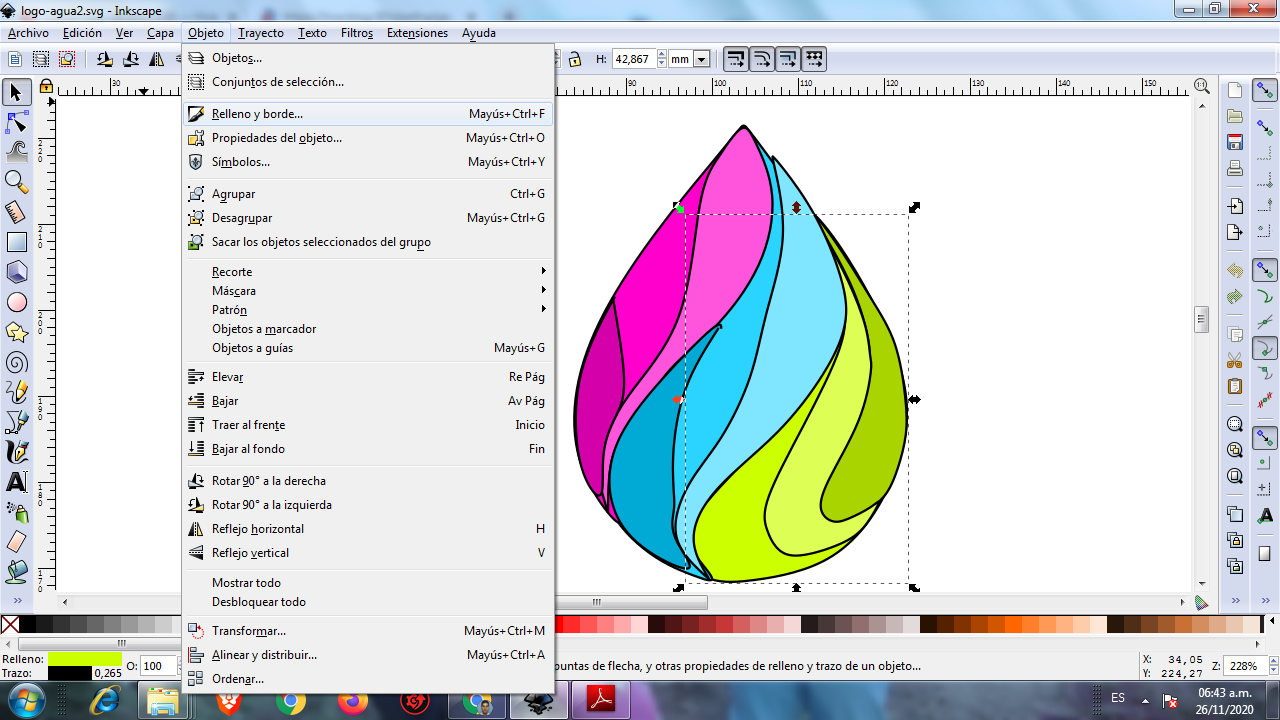Select the Paint Bucket tool
The image size is (1280, 720).
pos(16,571)
